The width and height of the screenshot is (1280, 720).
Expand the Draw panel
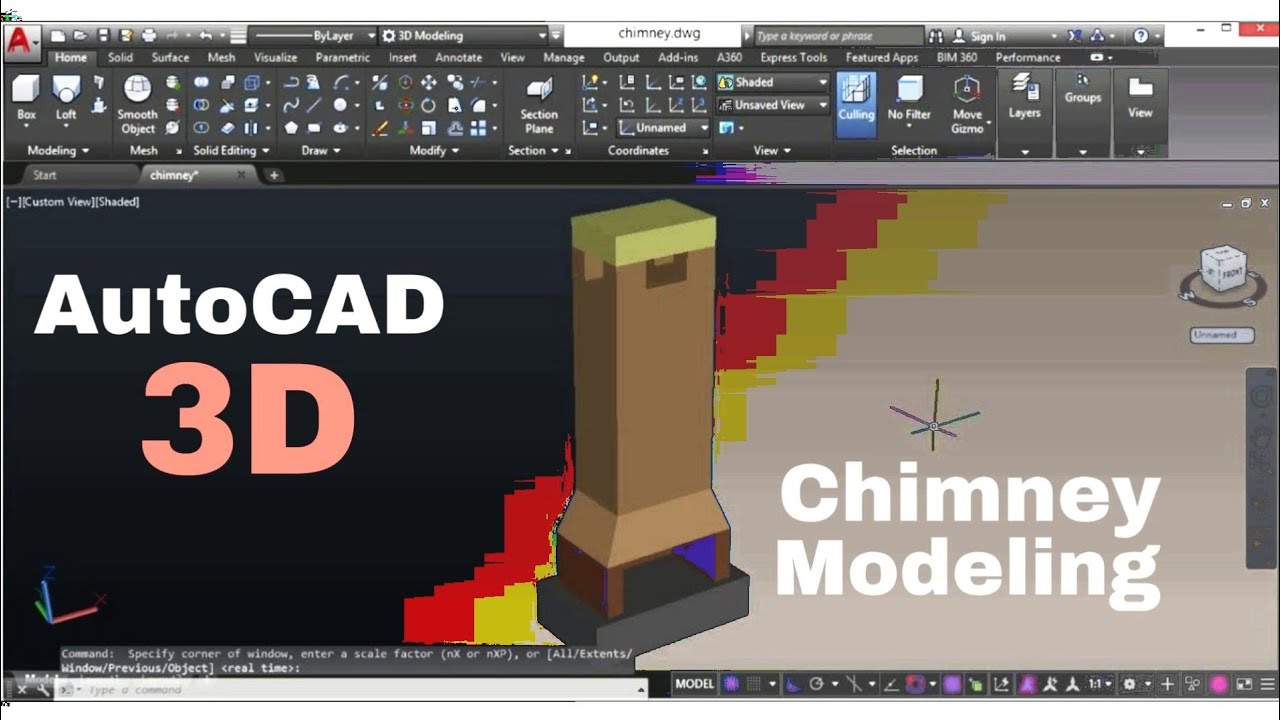click(x=321, y=151)
